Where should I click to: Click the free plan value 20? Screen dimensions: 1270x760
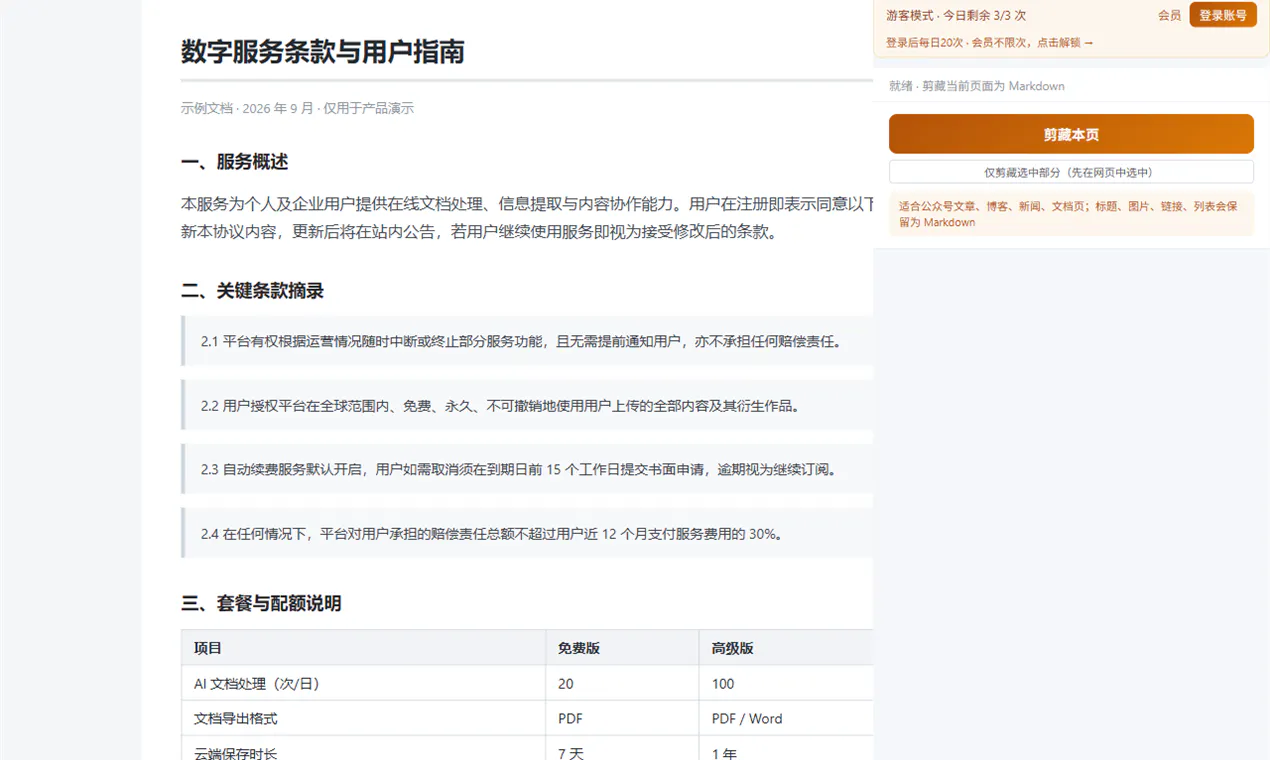566,684
